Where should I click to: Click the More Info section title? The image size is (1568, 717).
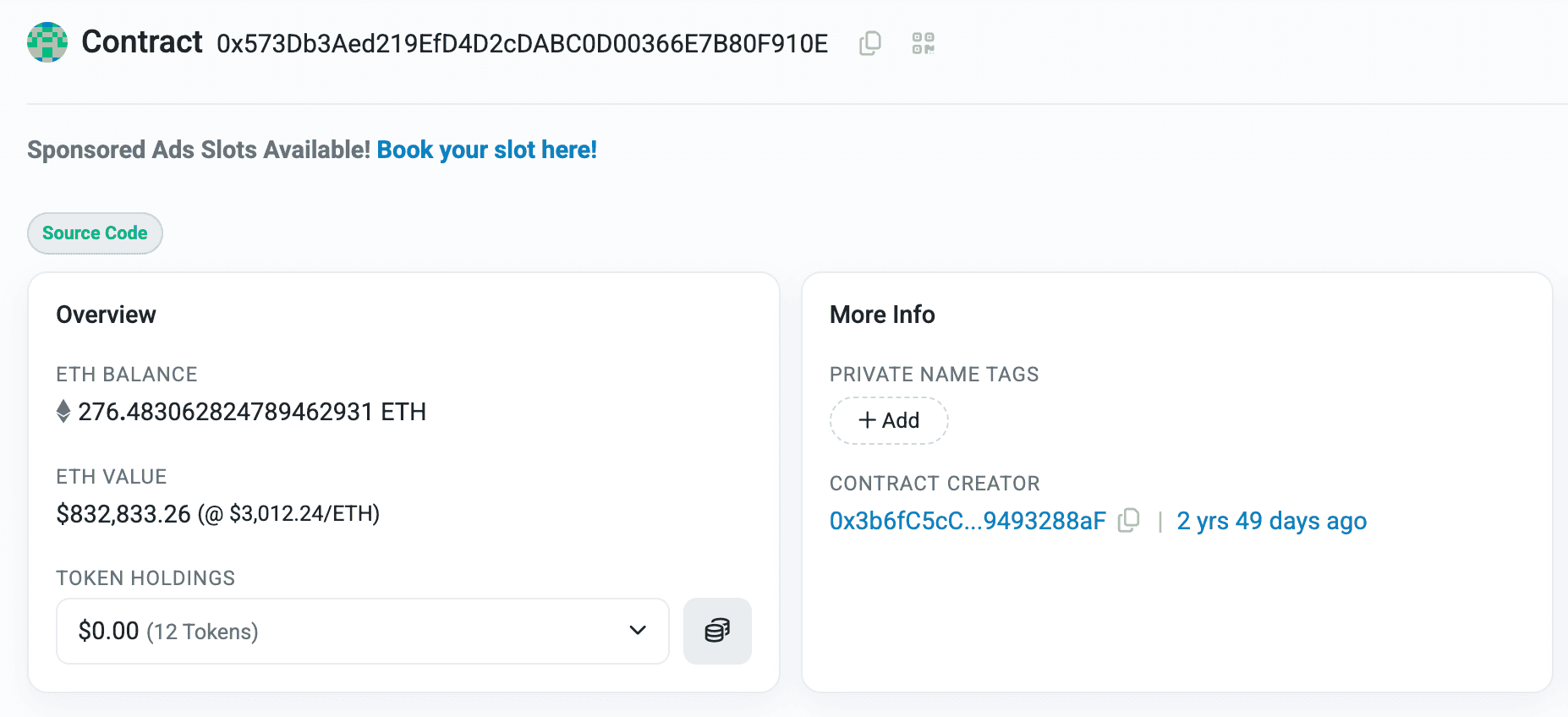coord(882,314)
